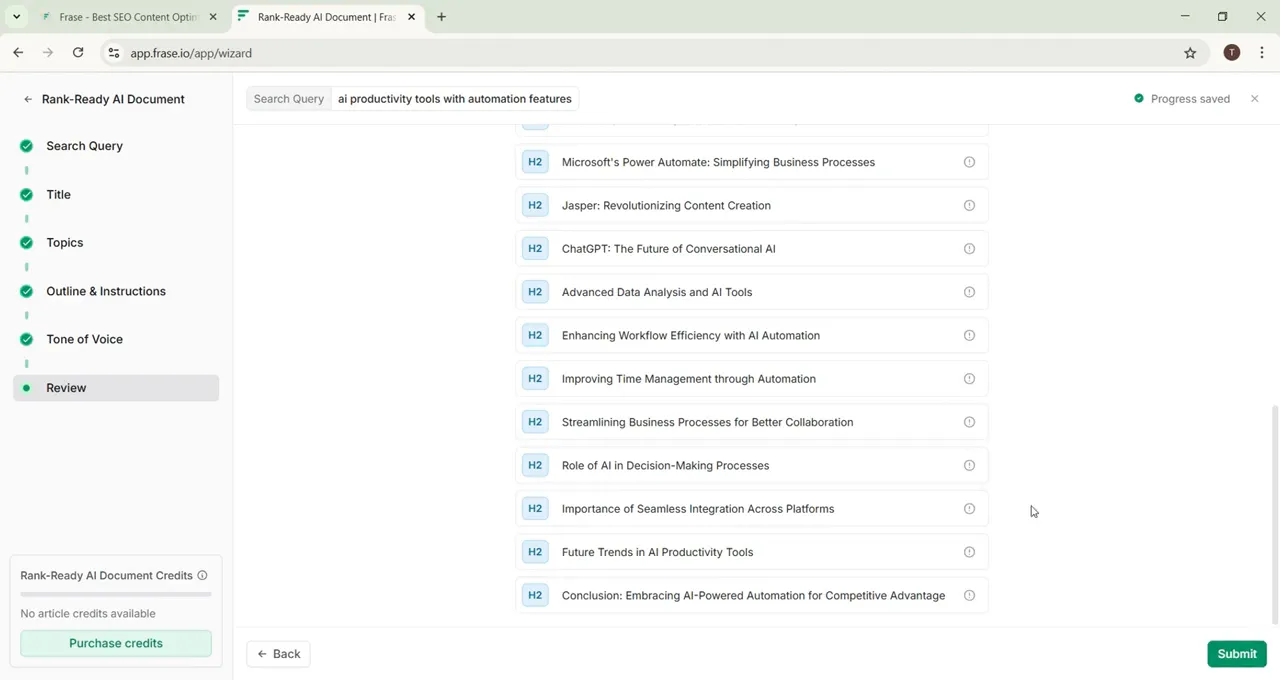This screenshot has width=1280, height=680.
Task: Dismiss the Progress saved notification
Action: coord(1254,99)
